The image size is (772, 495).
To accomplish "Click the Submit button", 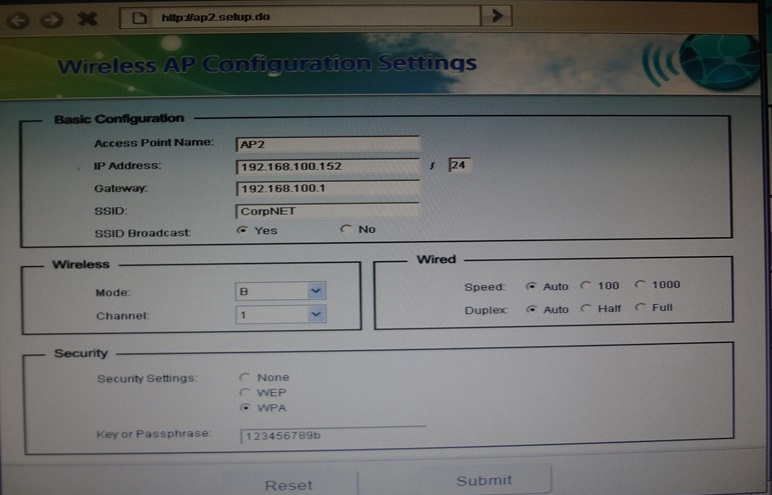I will (x=484, y=481).
